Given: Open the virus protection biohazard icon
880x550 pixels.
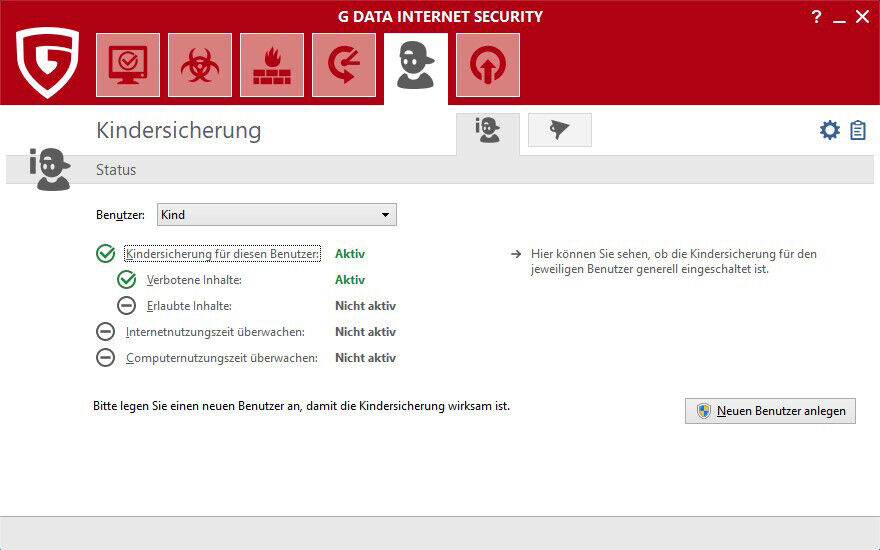Looking at the screenshot, I should click(x=200, y=65).
